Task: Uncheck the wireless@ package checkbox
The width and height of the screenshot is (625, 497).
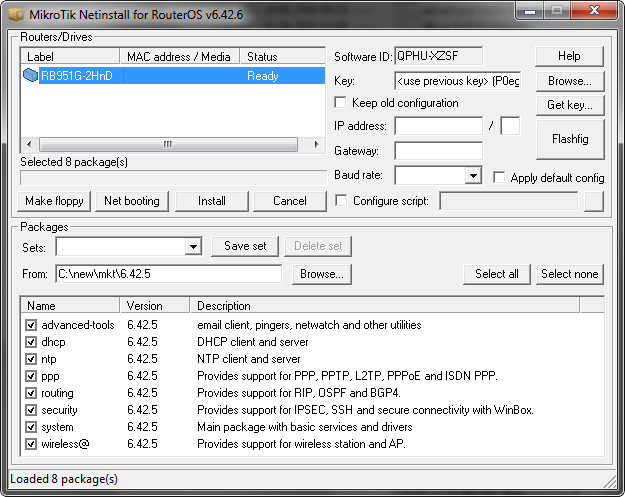Action: [31, 444]
